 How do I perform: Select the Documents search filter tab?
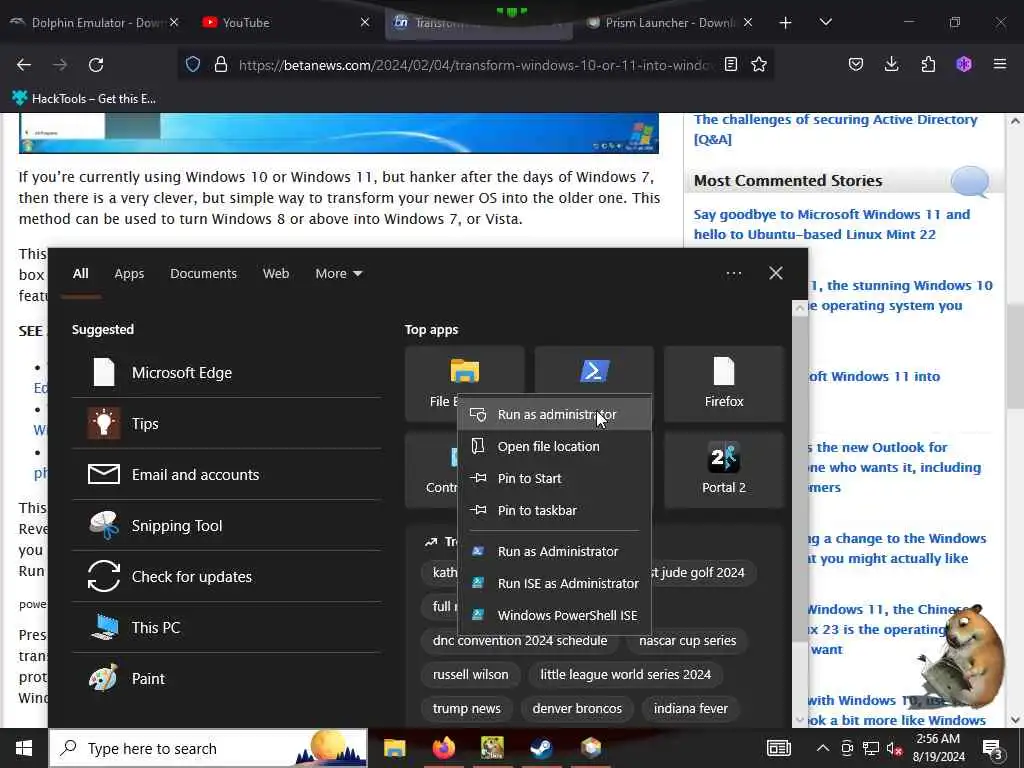point(203,274)
